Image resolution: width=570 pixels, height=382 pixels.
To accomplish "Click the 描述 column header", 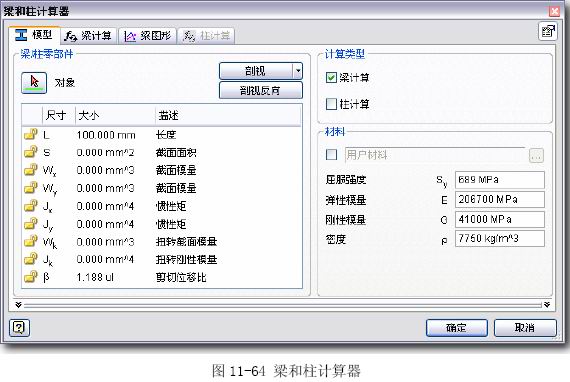I will [228, 116].
